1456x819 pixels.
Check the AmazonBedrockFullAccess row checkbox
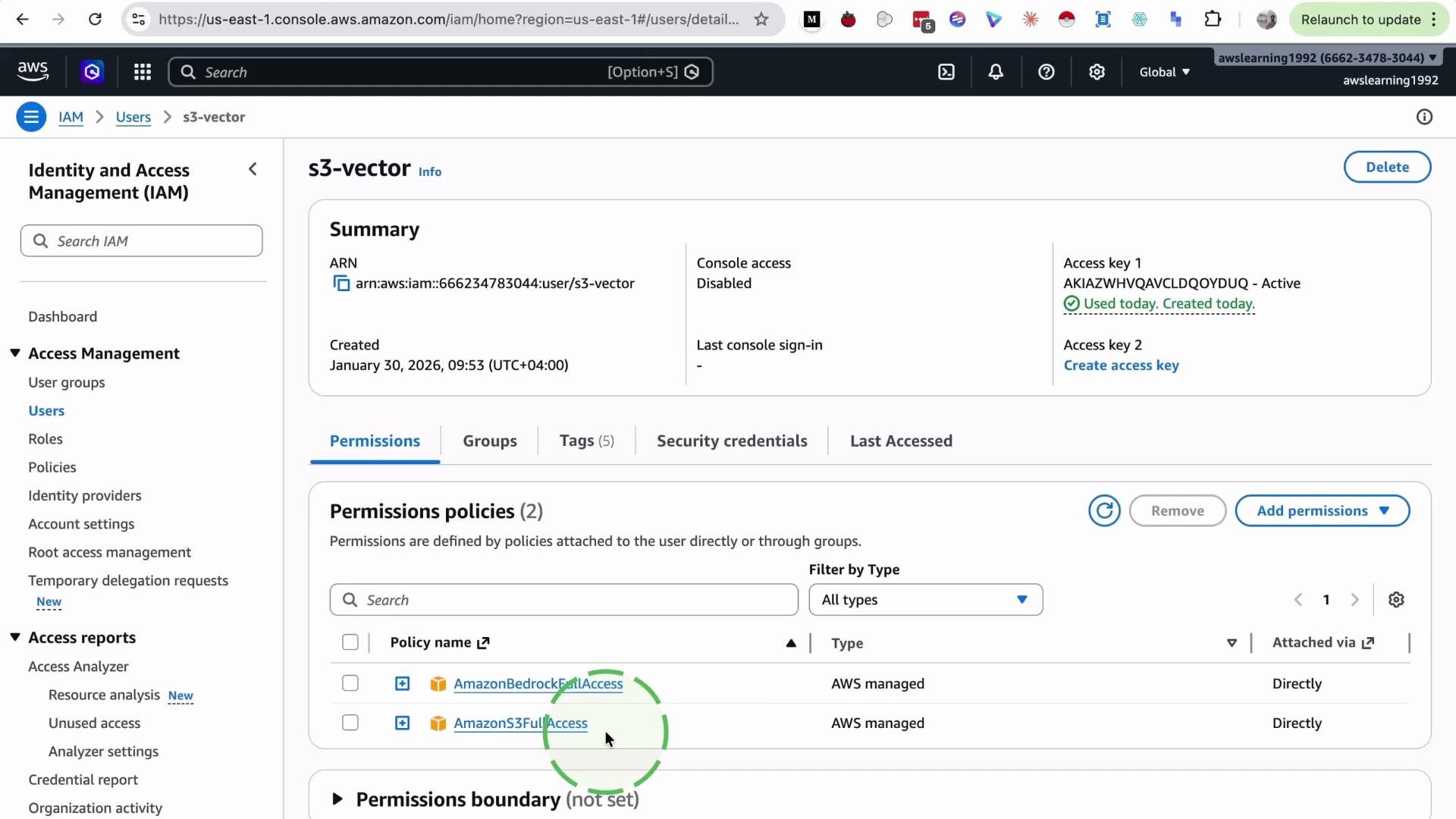pos(350,684)
